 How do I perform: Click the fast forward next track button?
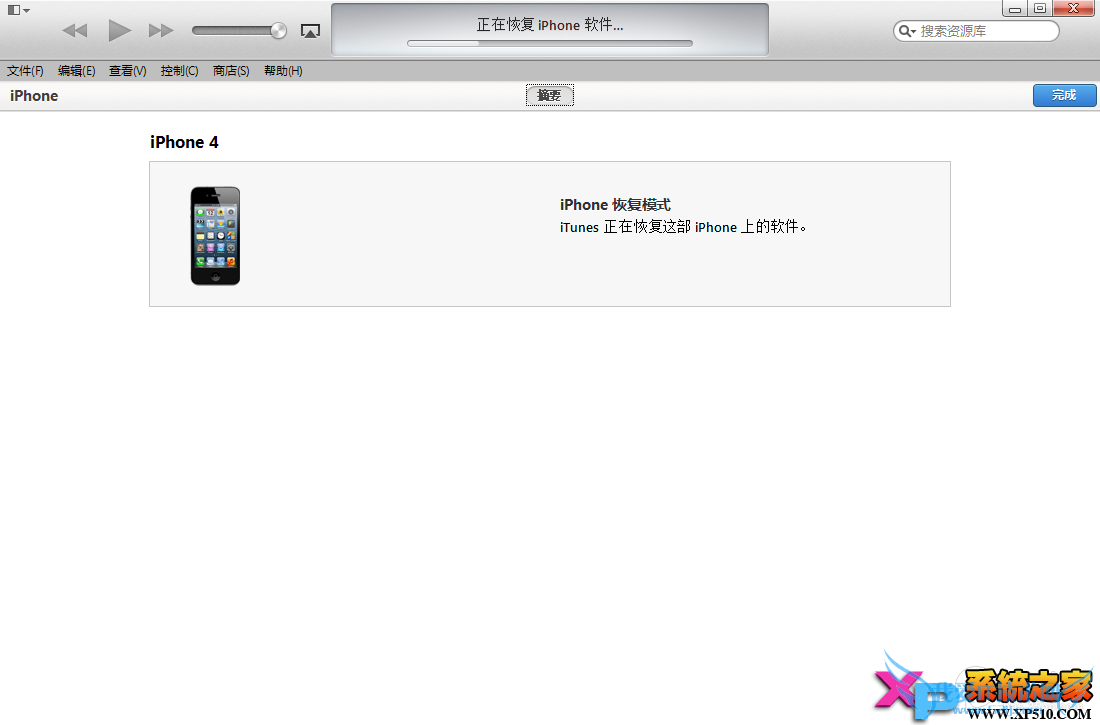pyautogui.click(x=161, y=30)
